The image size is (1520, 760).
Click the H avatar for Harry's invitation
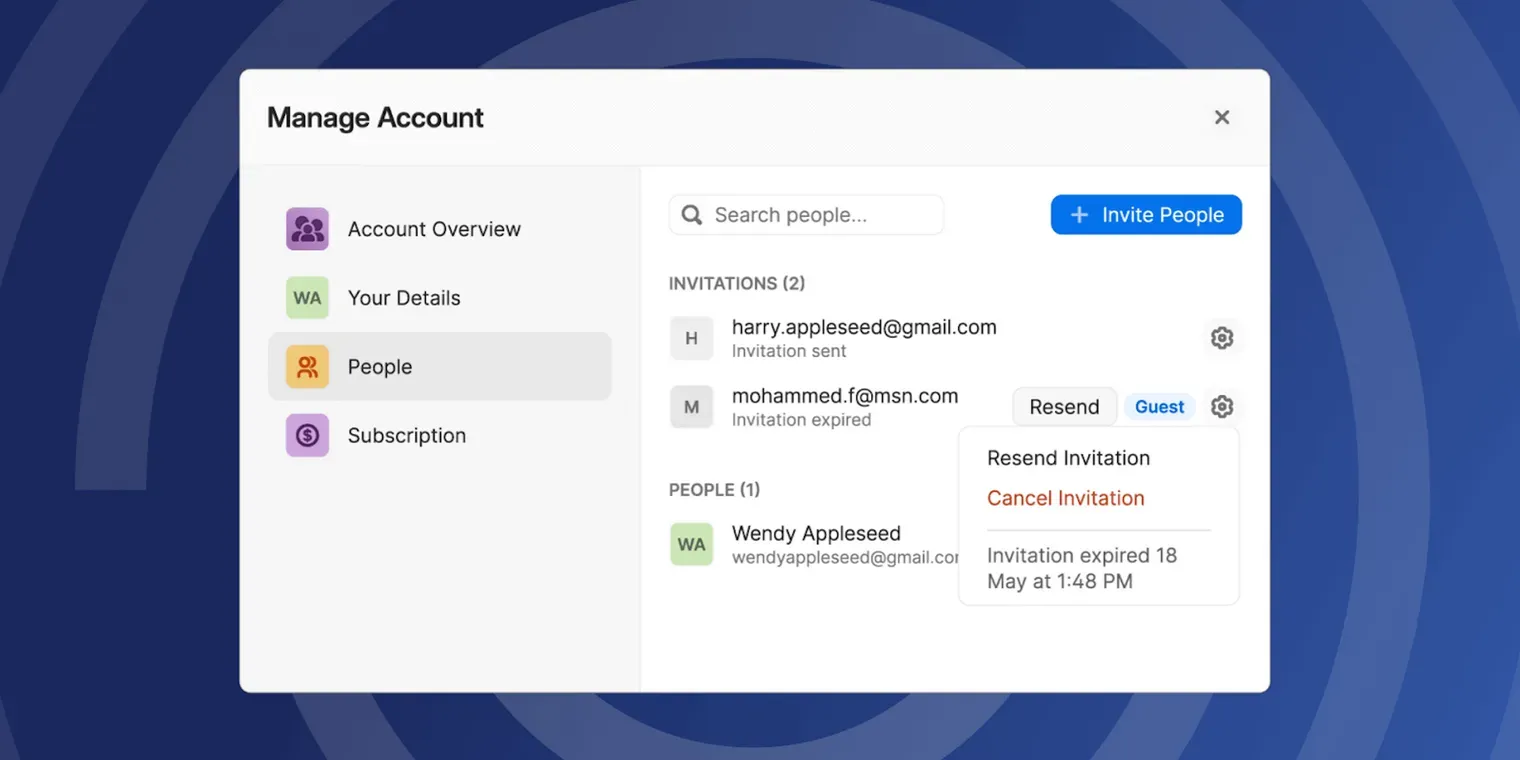[691, 338]
